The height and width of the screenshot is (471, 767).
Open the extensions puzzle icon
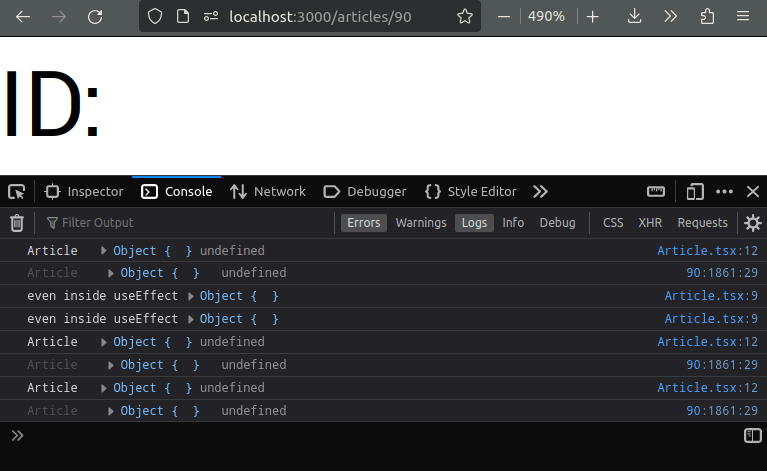coord(707,17)
